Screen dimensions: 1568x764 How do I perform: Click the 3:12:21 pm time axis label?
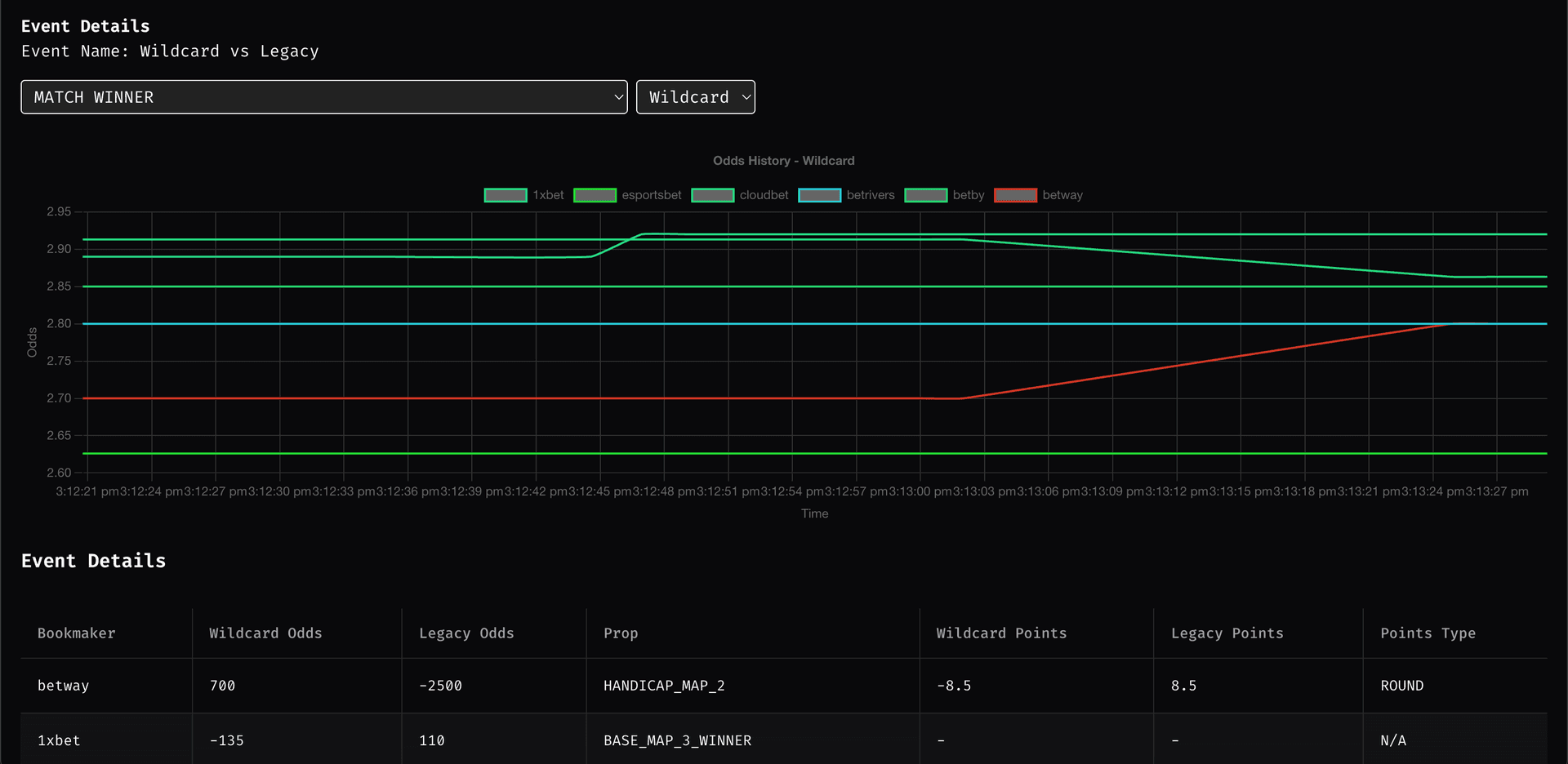[x=87, y=491]
